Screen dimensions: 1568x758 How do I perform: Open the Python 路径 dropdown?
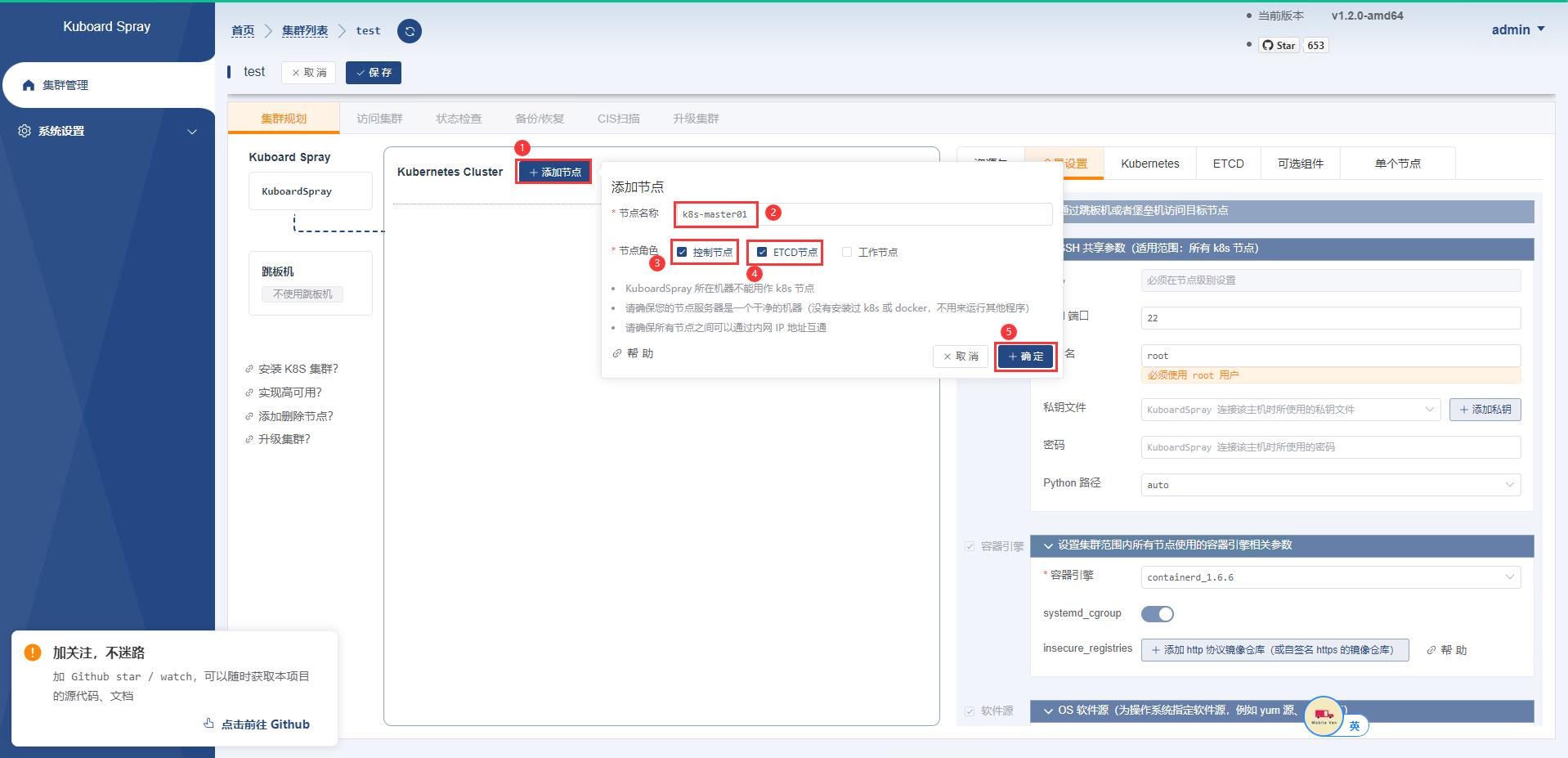click(1331, 485)
